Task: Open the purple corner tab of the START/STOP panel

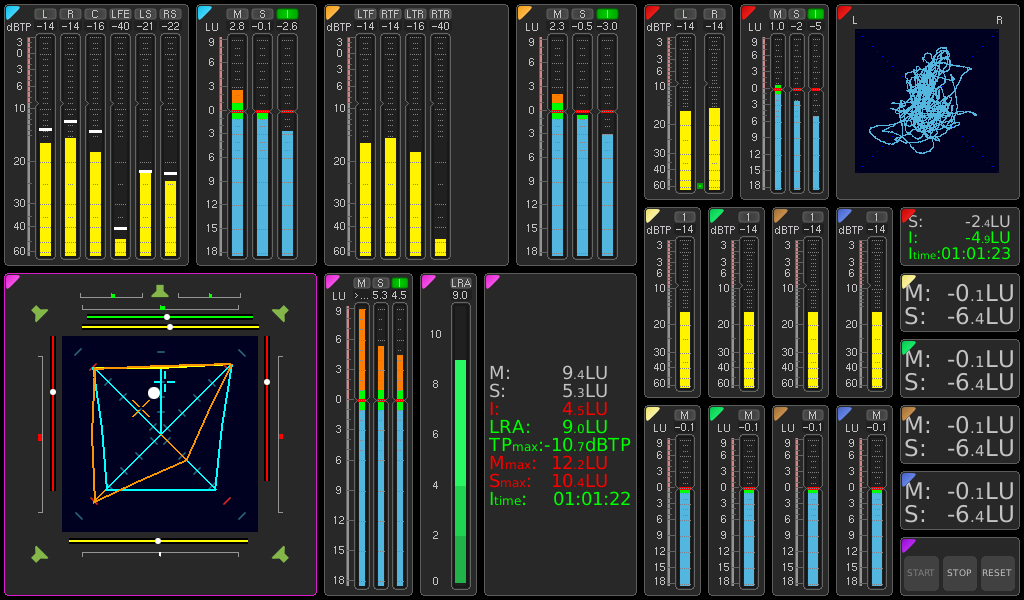Action: [x=908, y=545]
